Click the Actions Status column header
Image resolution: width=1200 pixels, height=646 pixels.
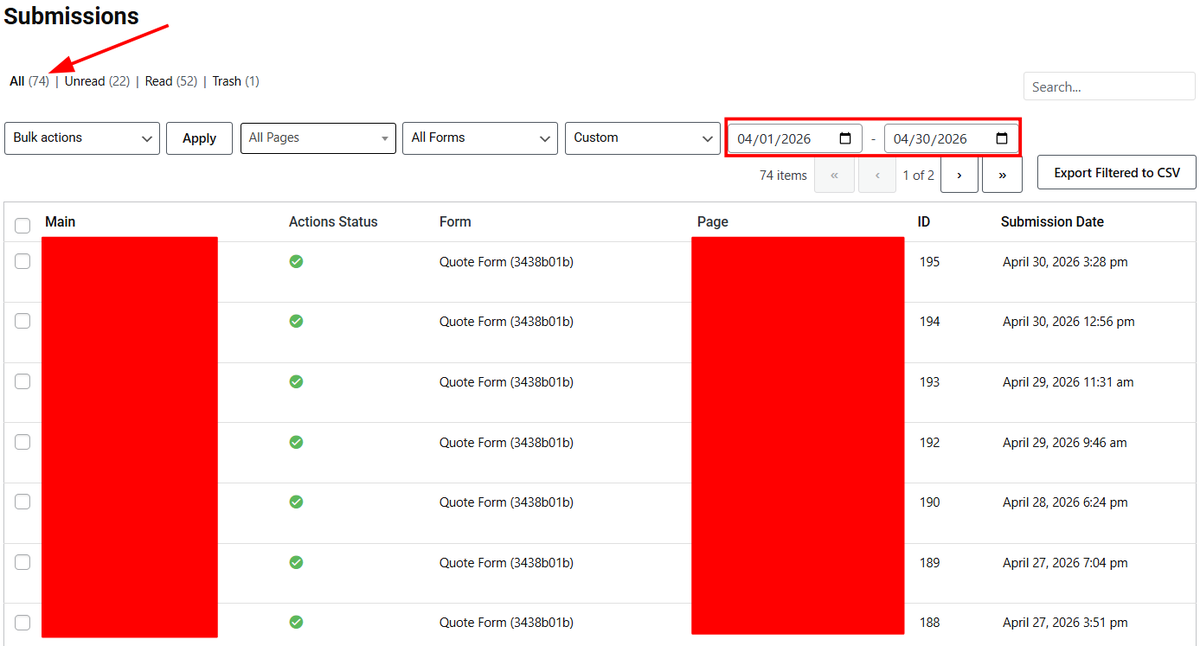pos(333,222)
